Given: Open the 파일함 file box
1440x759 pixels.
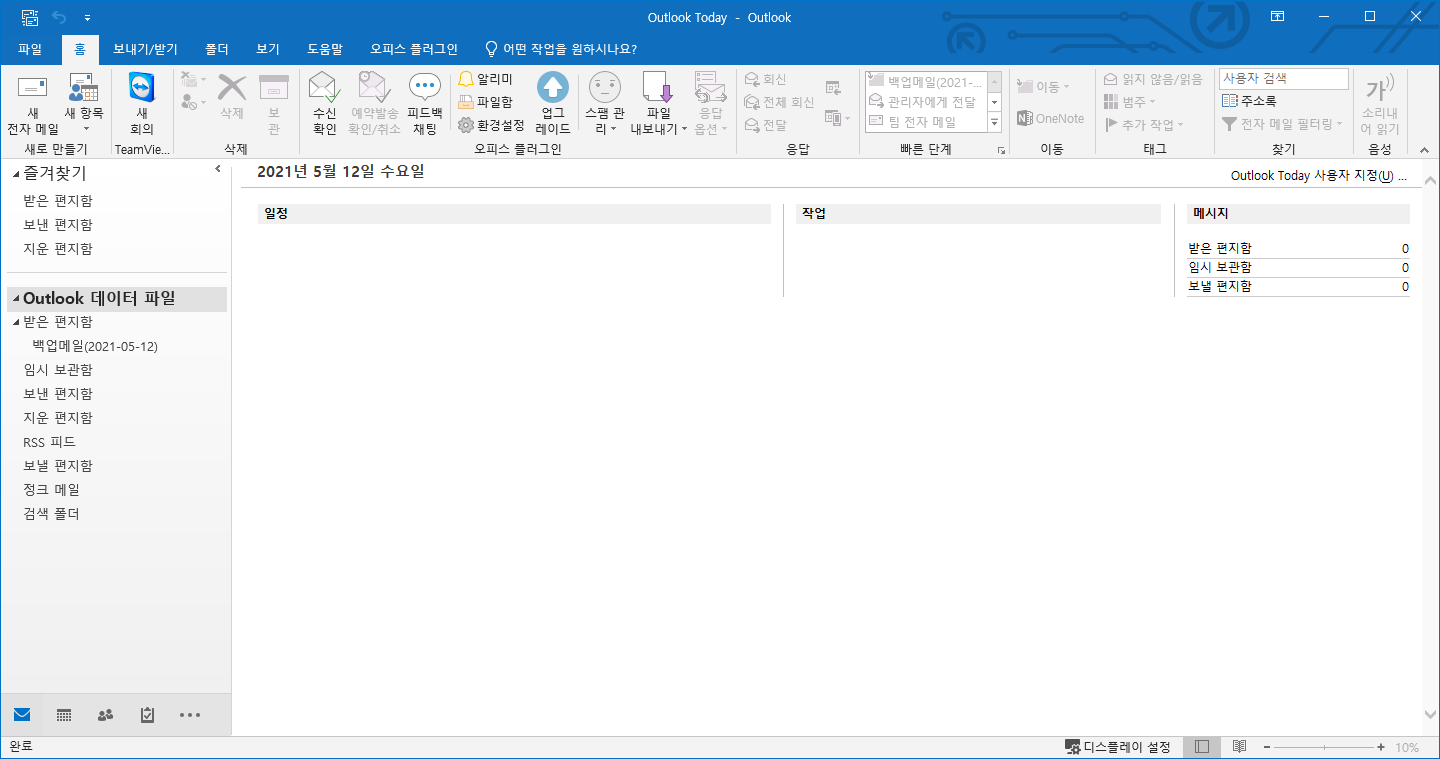Looking at the screenshot, I should 485,102.
